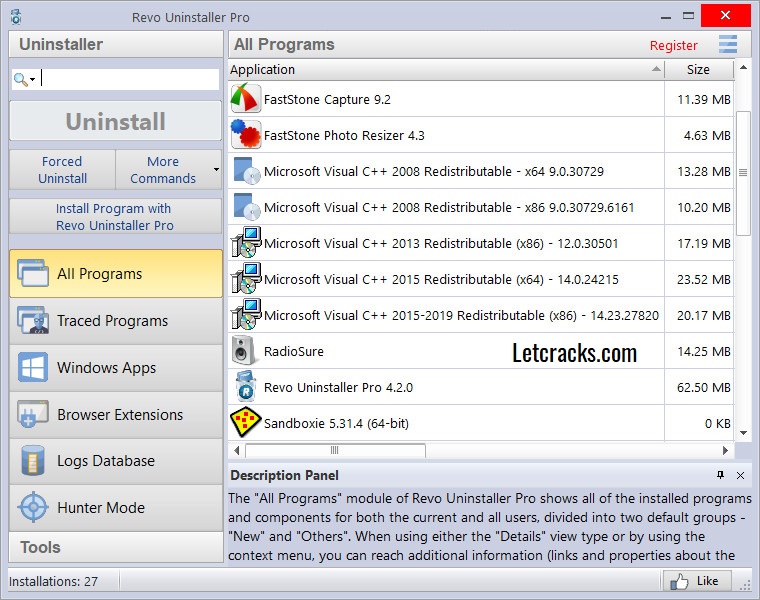Click the search magnifier icon
Screen dimensions: 760x600
pyautogui.click(x=20, y=79)
